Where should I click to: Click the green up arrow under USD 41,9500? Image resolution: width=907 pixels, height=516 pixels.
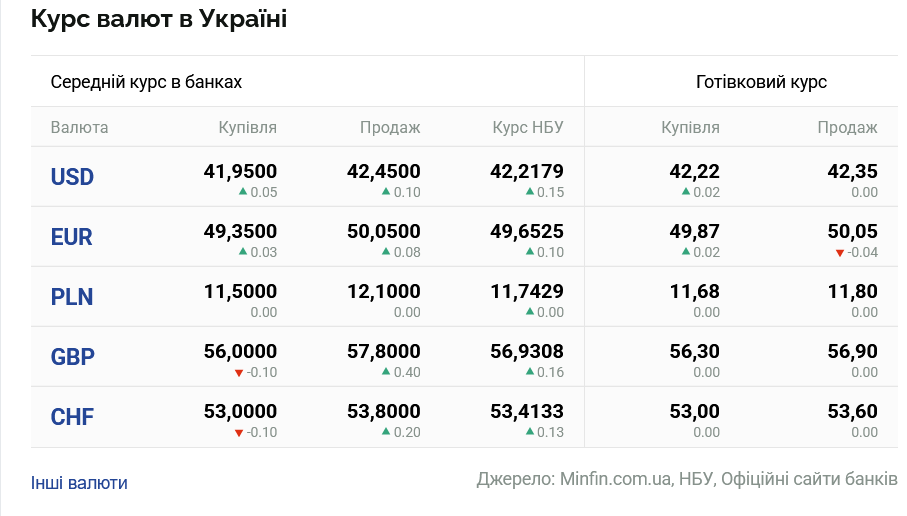click(242, 191)
